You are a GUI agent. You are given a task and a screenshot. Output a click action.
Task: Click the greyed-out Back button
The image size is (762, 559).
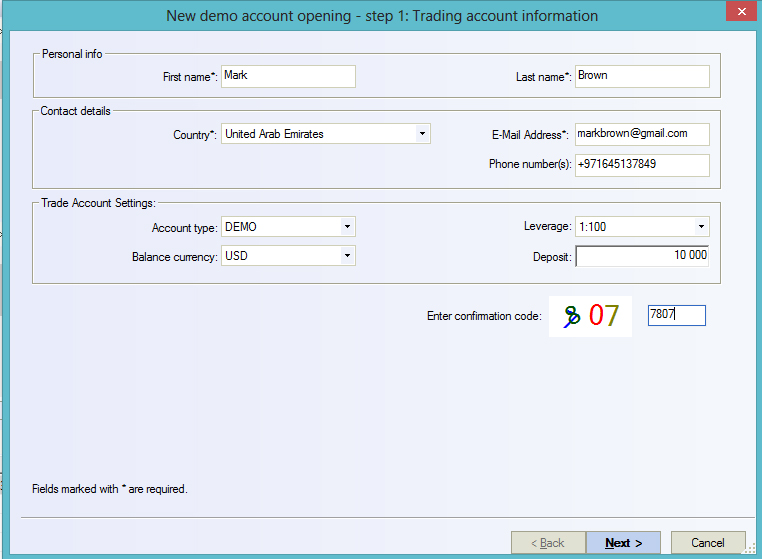point(548,543)
